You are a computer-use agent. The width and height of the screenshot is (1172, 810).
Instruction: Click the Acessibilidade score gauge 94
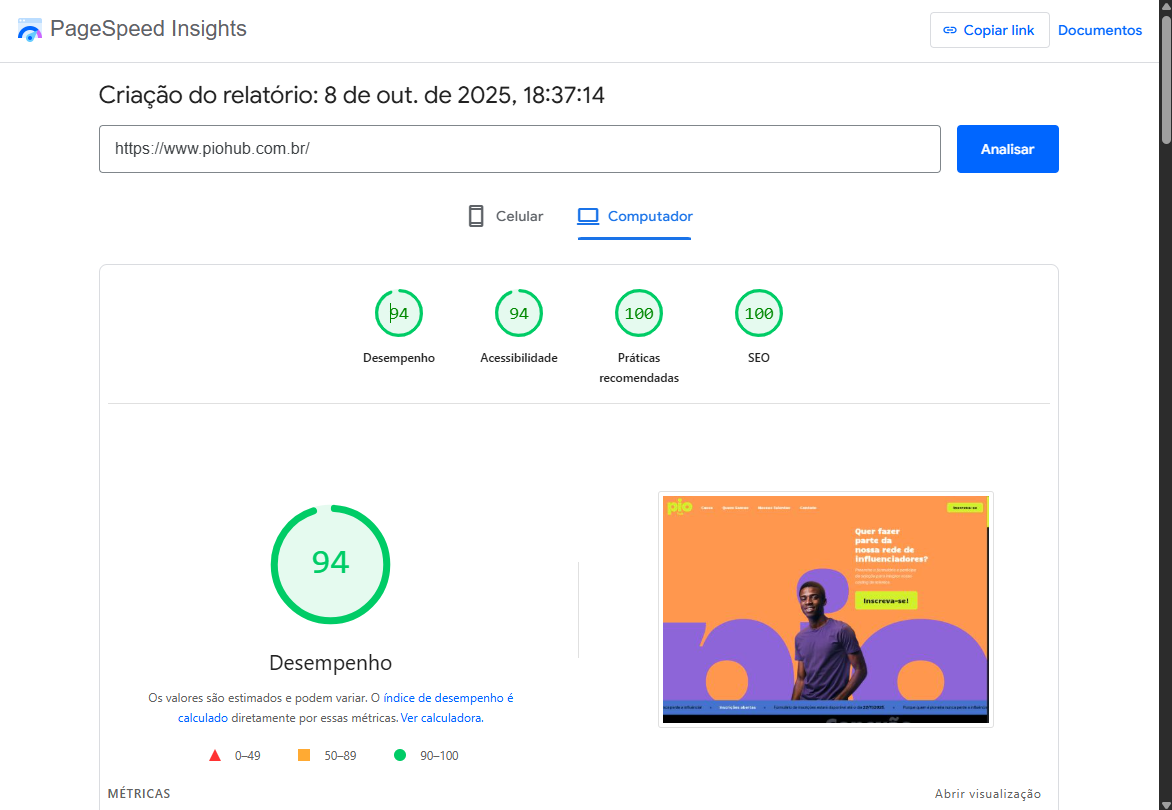pos(519,314)
